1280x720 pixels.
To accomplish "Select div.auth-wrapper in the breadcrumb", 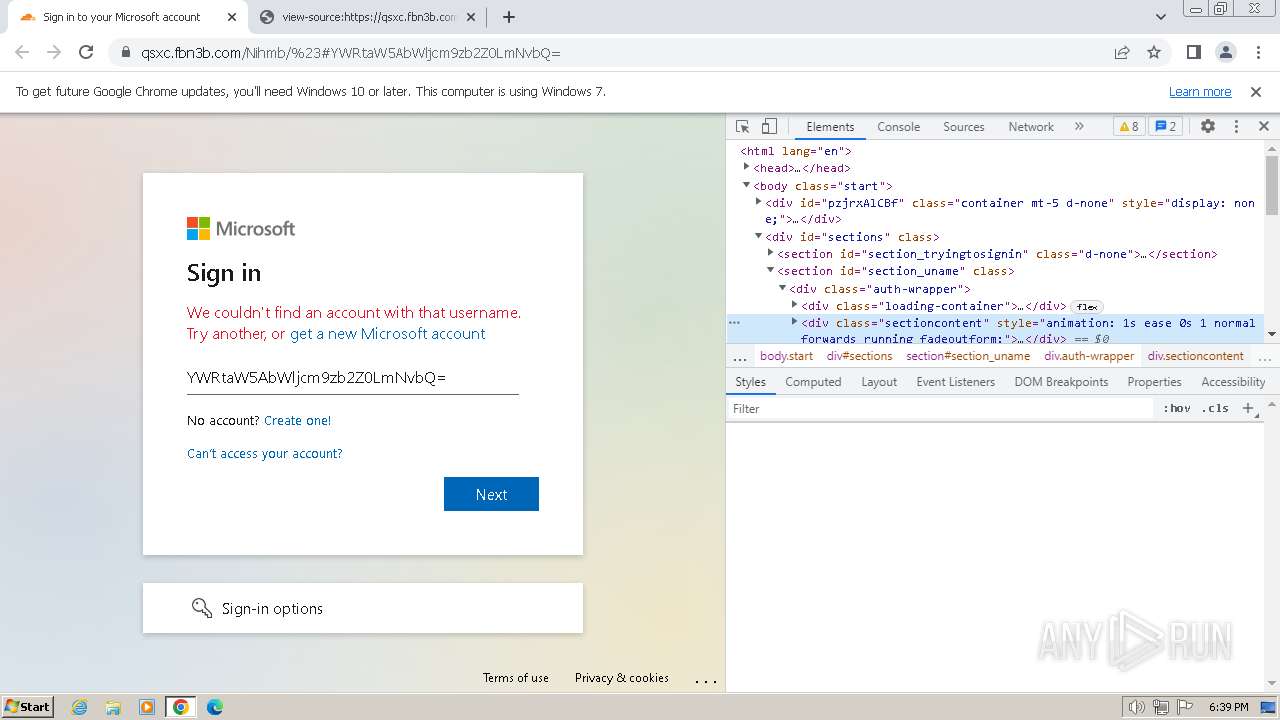I will (x=1089, y=356).
